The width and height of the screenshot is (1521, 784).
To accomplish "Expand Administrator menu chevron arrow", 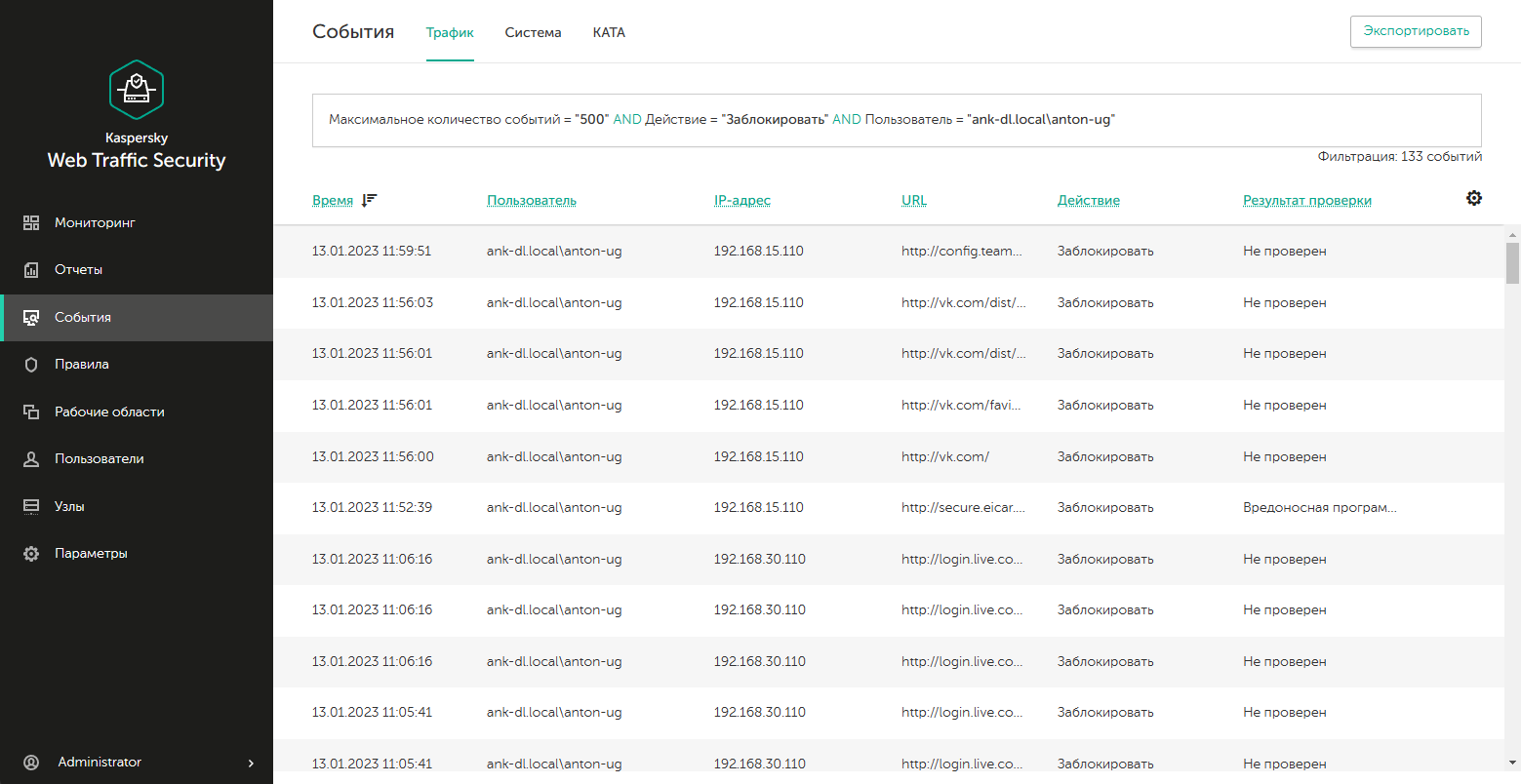I will 251,763.
